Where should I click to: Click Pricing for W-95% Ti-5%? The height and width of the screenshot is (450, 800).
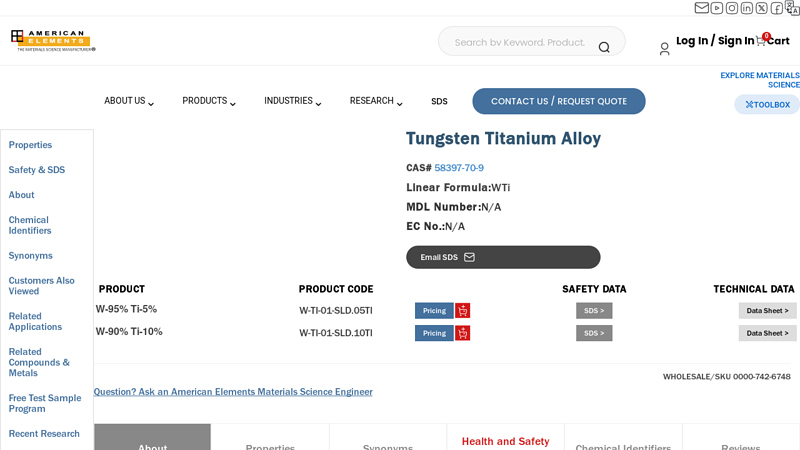click(x=434, y=311)
